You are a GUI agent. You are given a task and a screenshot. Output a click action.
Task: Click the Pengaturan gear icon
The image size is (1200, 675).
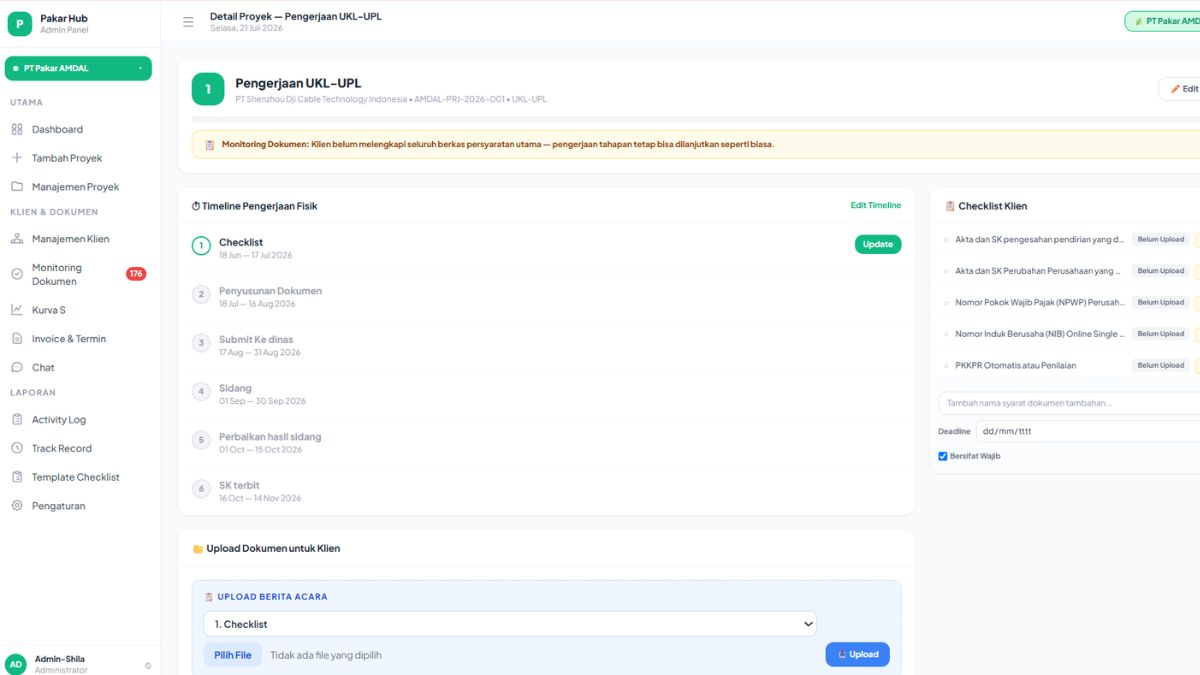coord(17,506)
